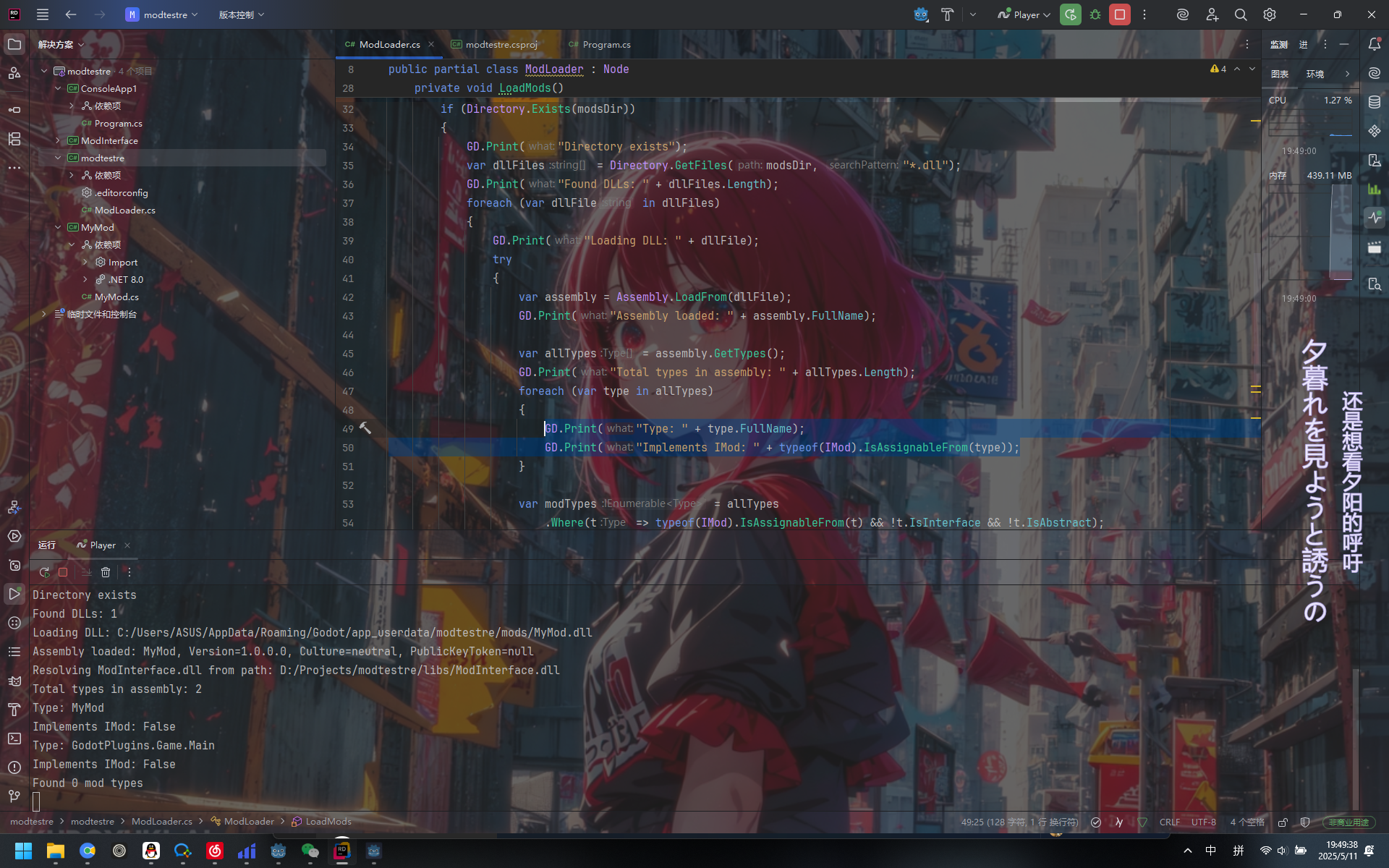Viewport: 1389px width, 868px height.
Task: Open IDE settings gear
Action: coord(1270,14)
